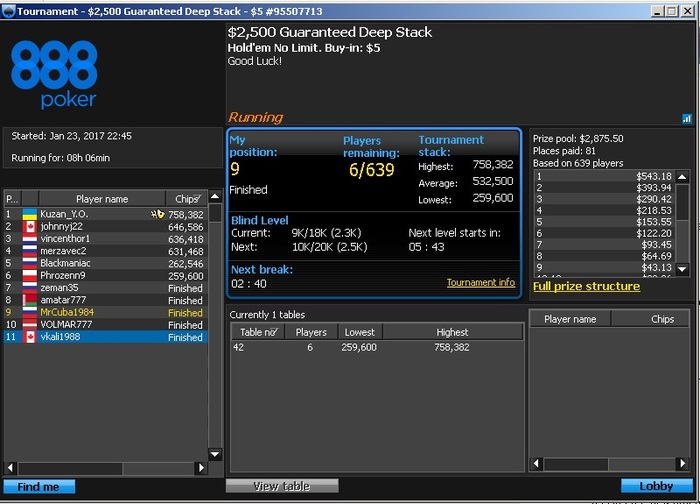The height and width of the screenshot is (504, 700).
Task: Click player list horizontal scroll right arrow
Action: pos(201,468)
